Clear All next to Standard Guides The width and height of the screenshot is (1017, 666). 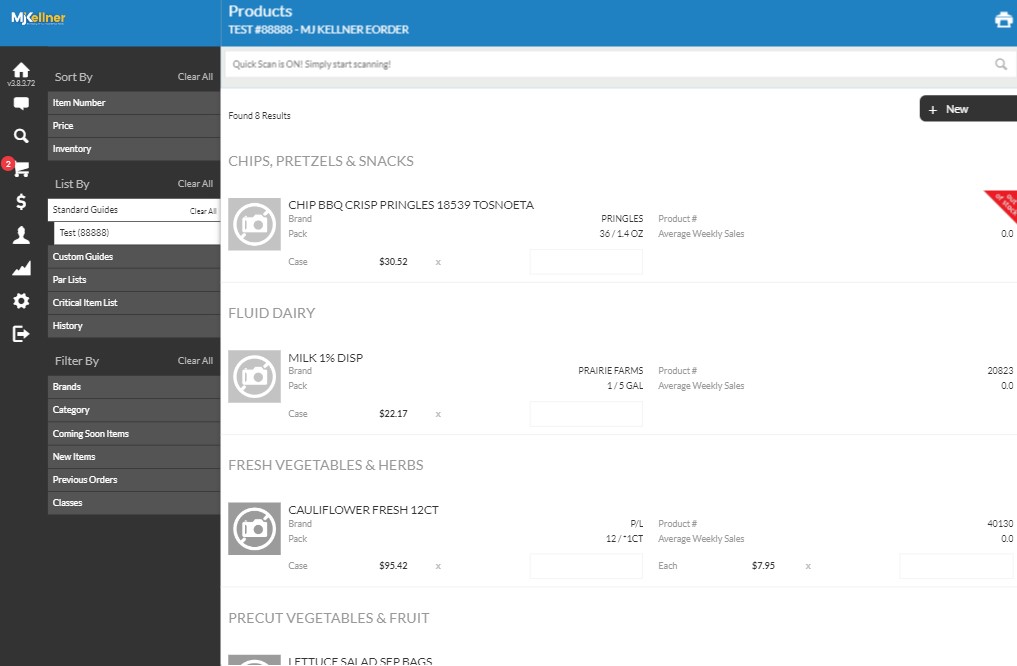[x=203, y=211]
